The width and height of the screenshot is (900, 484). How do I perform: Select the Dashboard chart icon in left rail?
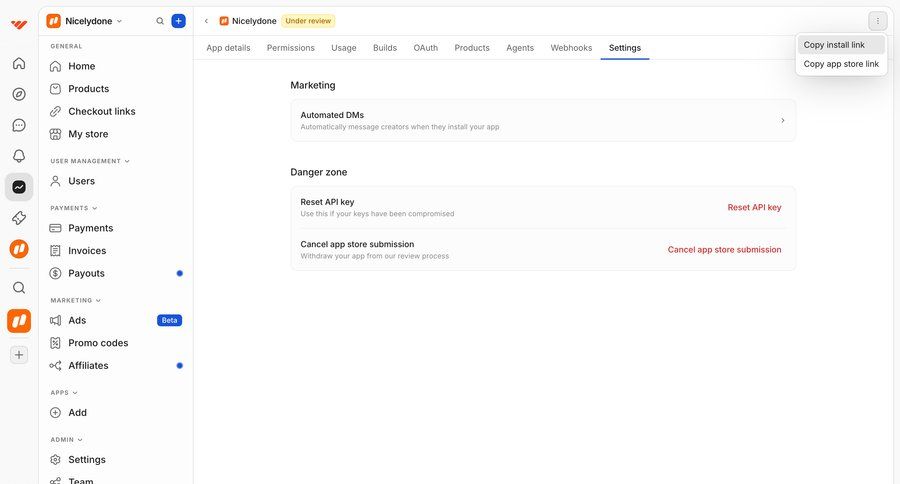click(x=19, y=187)
